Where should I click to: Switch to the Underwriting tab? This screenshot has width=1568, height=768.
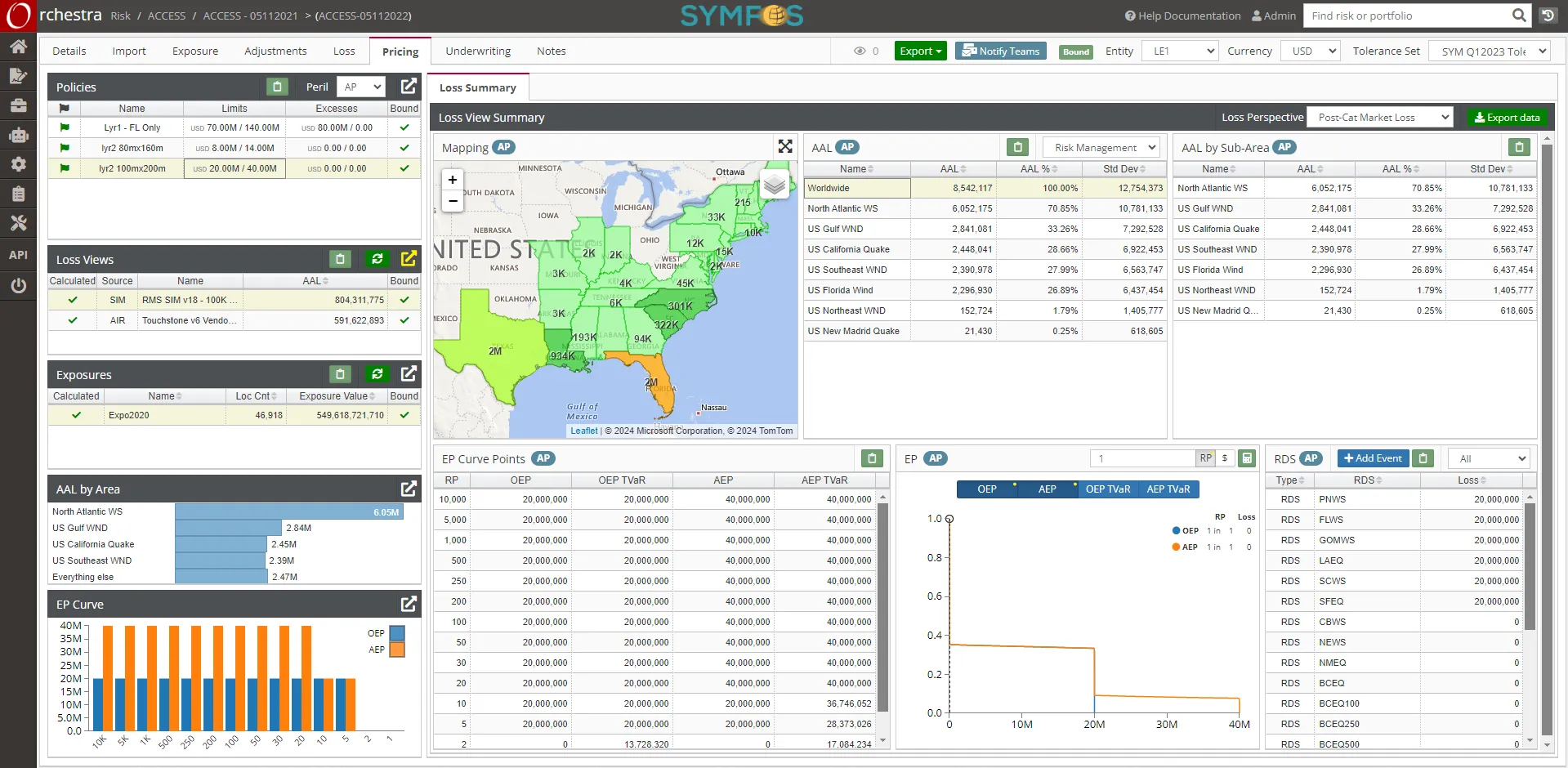click(477, 51)
